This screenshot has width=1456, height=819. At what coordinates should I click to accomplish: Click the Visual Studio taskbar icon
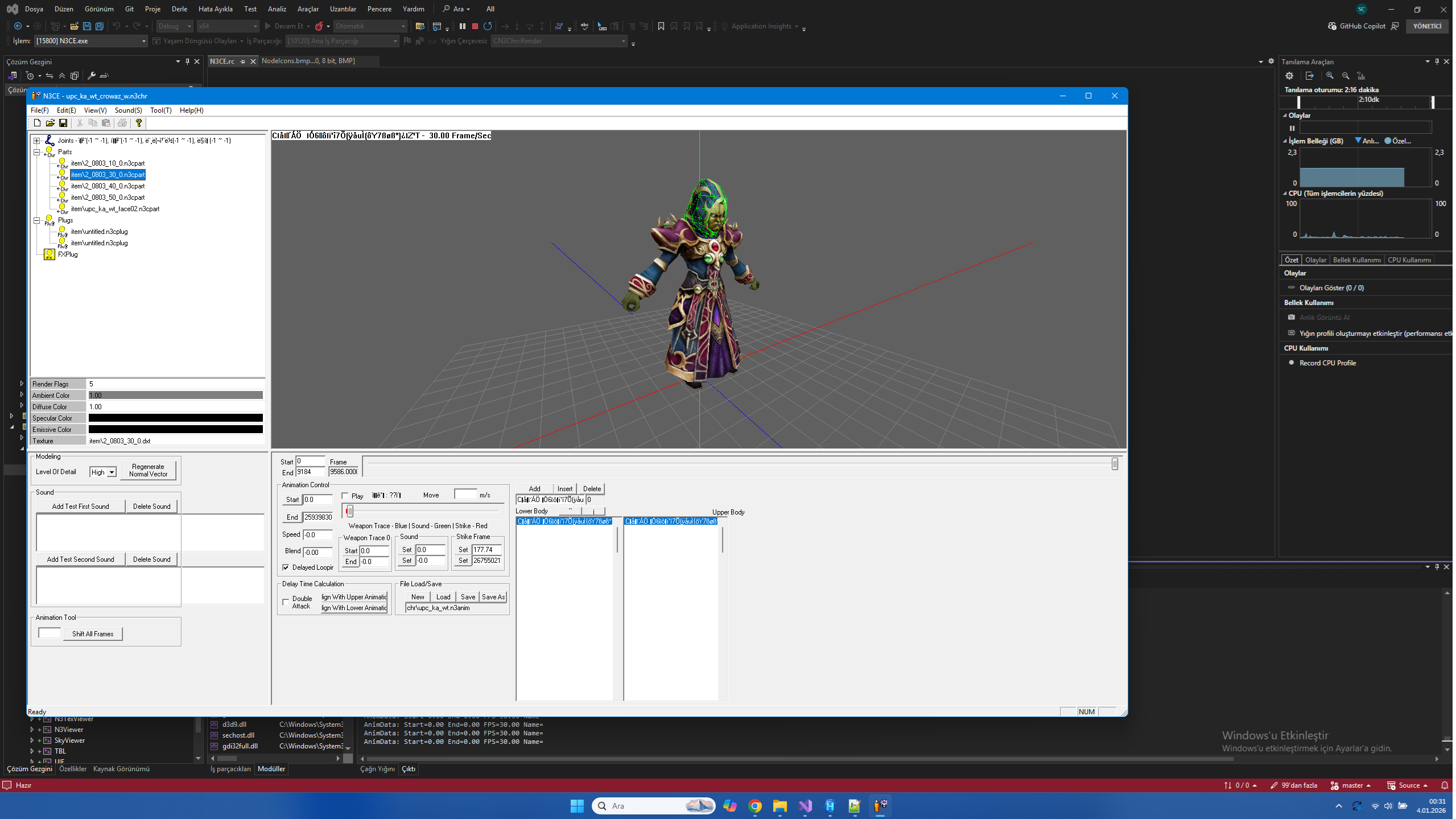(x=805, y=806)
